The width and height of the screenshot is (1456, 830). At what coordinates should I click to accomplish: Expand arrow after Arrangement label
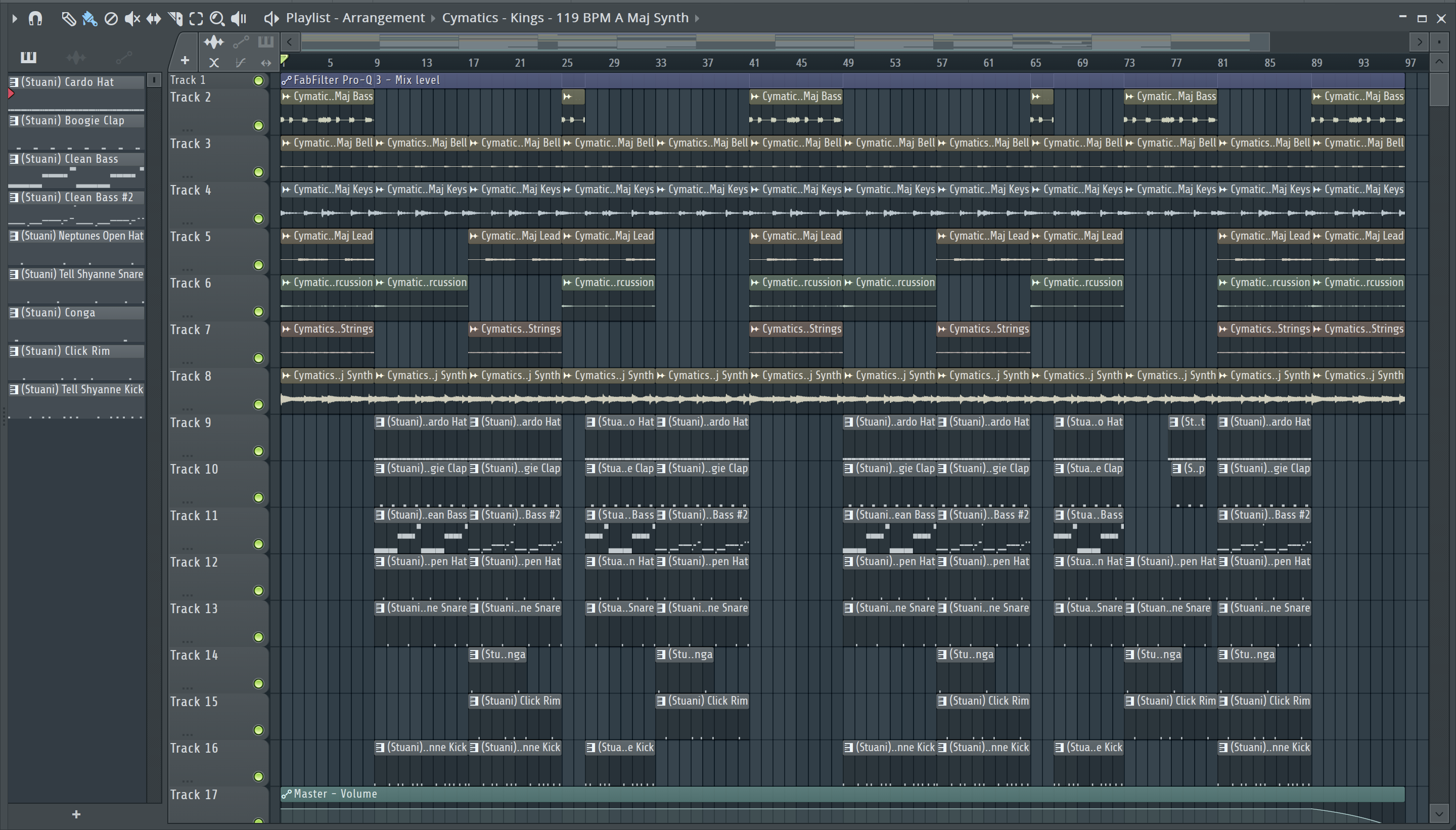(x=433, y=18)
